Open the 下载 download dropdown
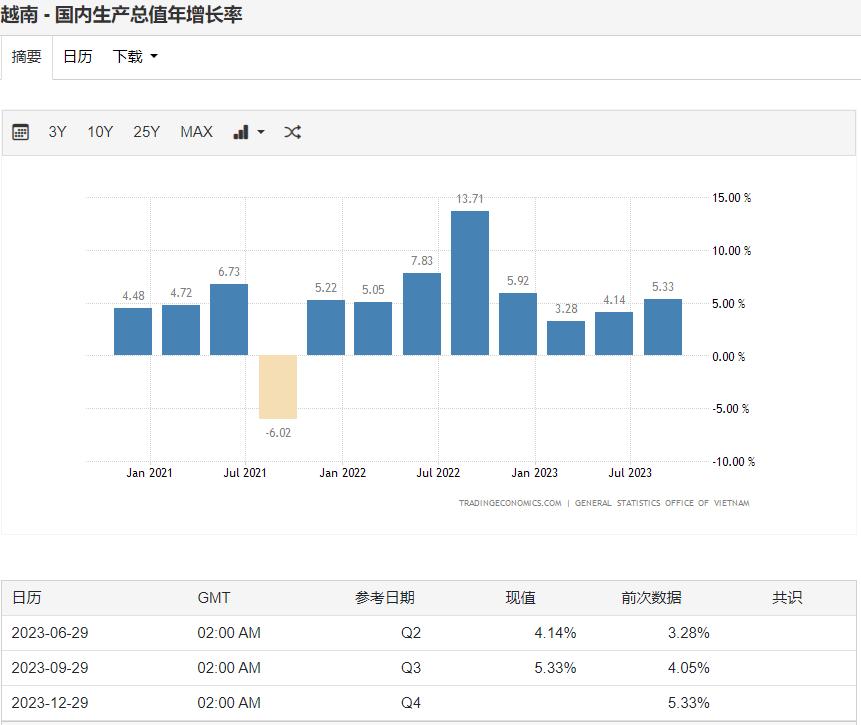The image size is (861, 725). pos(127,57)
